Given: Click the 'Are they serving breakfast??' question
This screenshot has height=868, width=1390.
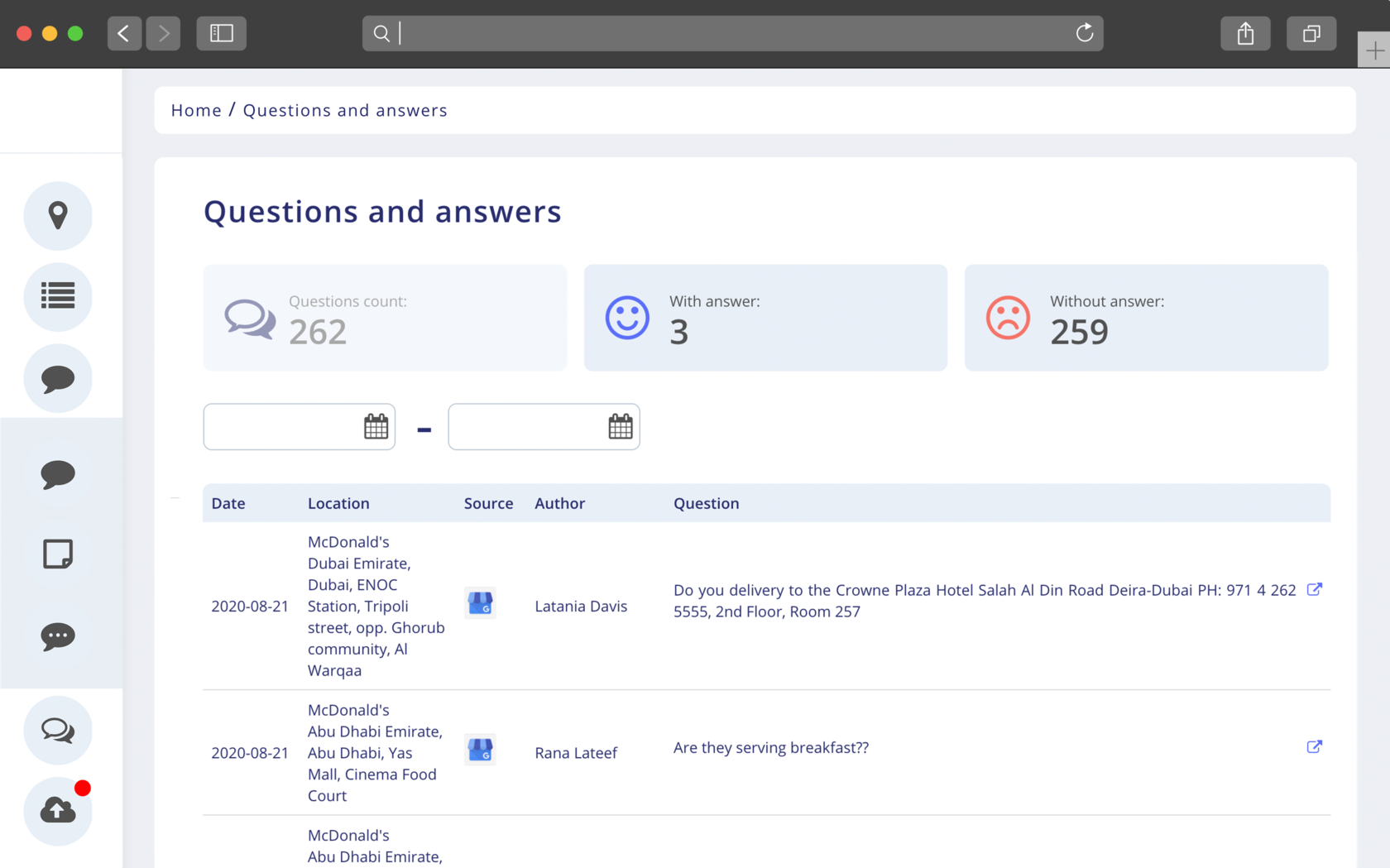Looking at the screenshot, I should (x=770, y=747).
